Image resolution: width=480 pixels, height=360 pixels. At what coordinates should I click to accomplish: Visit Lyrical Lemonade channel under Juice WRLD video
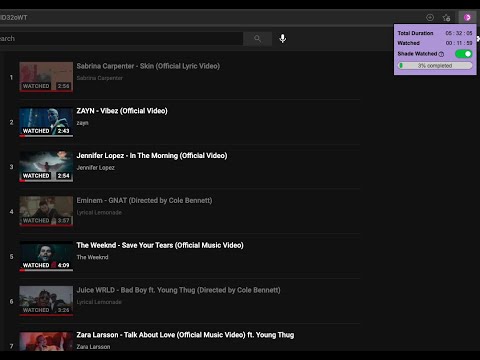point(99,302)
